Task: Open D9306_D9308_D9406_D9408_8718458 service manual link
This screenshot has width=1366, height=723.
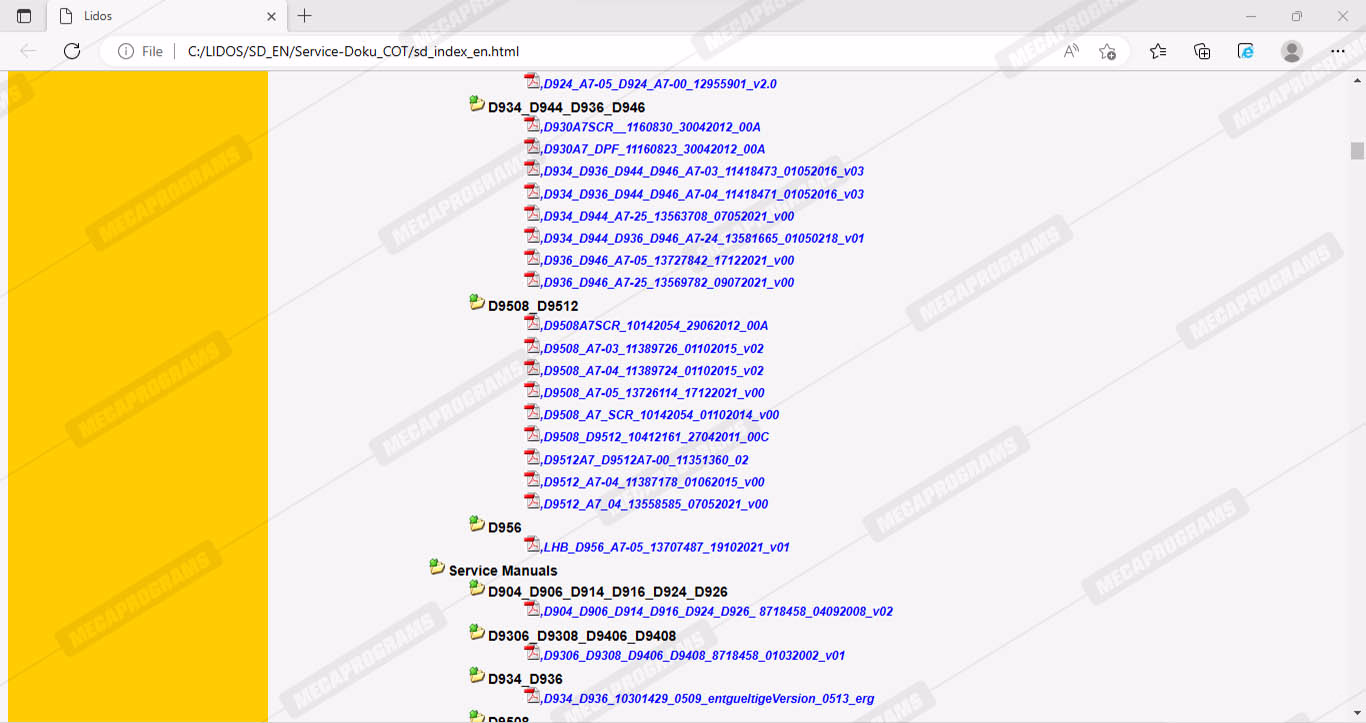Action: [694, 656]
